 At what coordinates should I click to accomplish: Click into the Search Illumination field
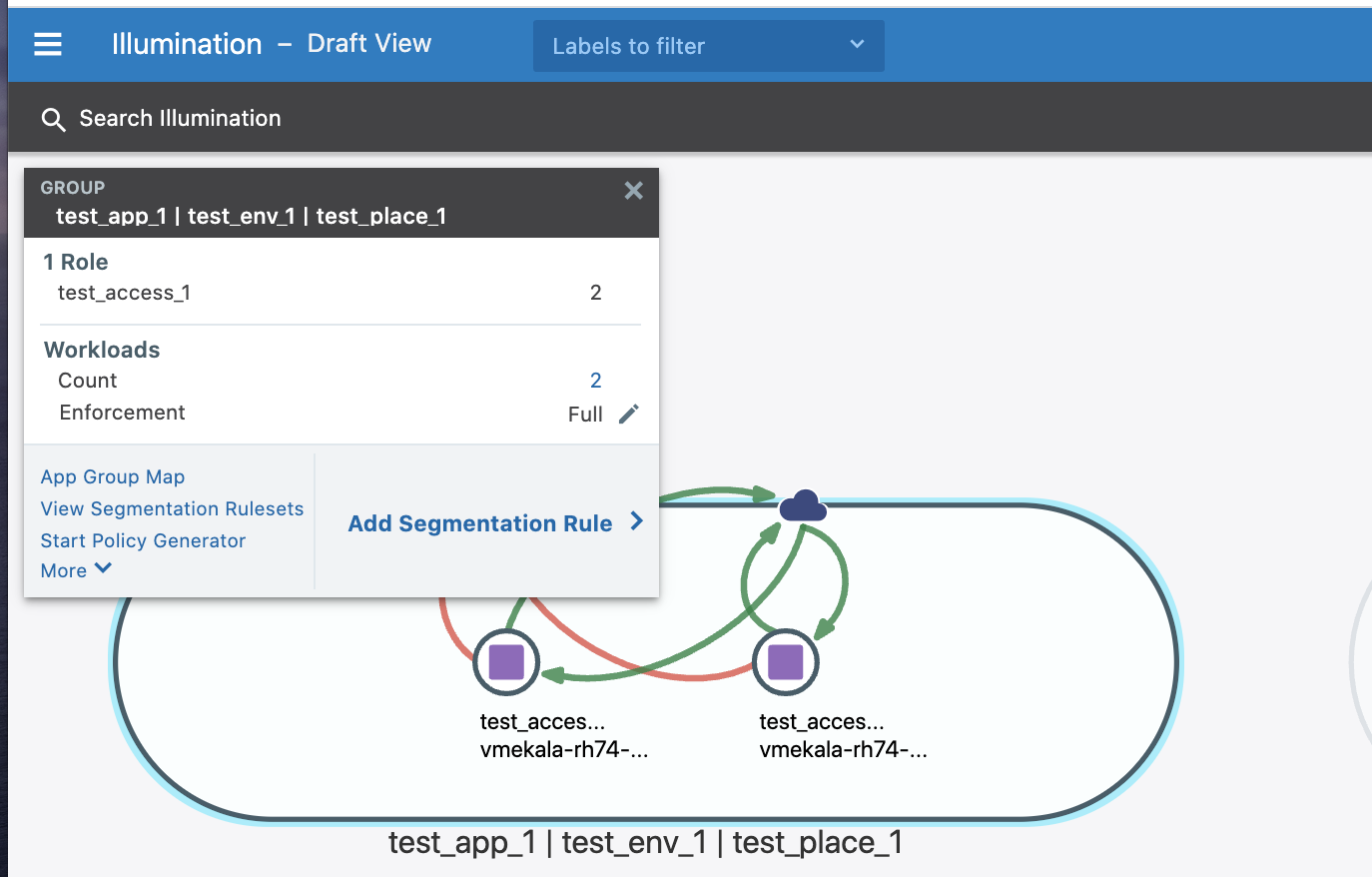pyautogui.click(x=181, y=118)
